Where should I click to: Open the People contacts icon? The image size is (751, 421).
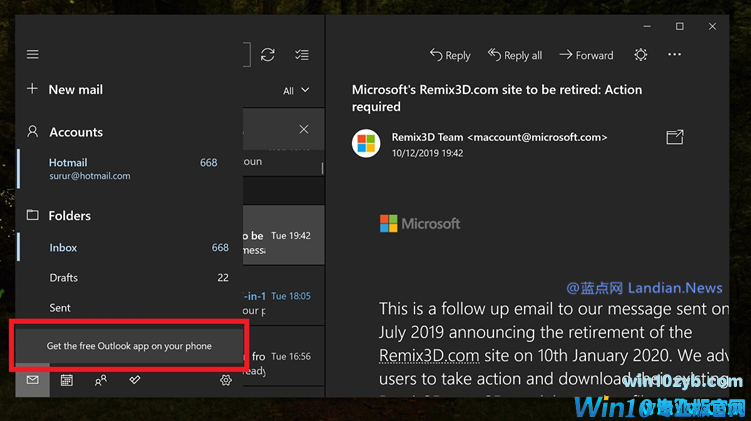click(101, 380)
